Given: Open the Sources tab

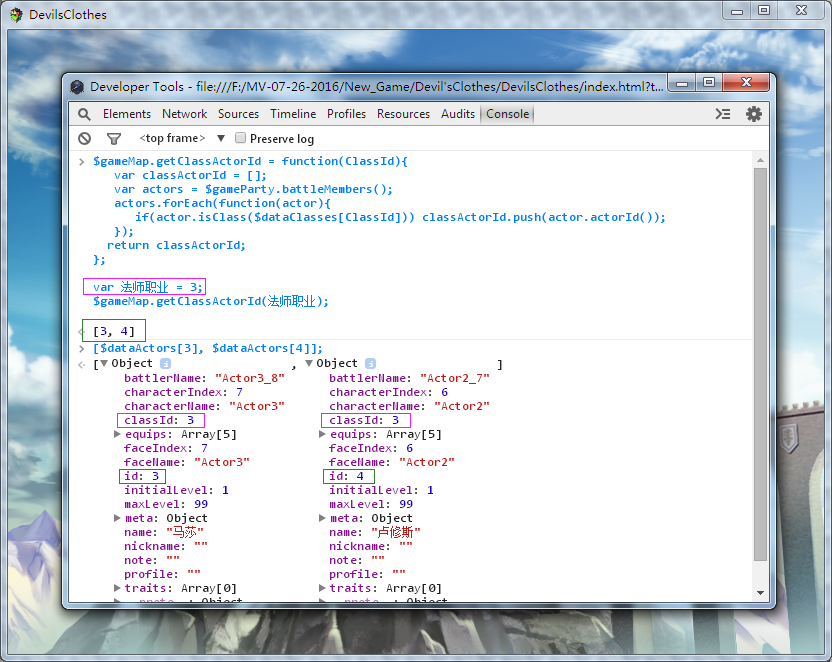Looking at the screenshot, I should tap(238, 114).
